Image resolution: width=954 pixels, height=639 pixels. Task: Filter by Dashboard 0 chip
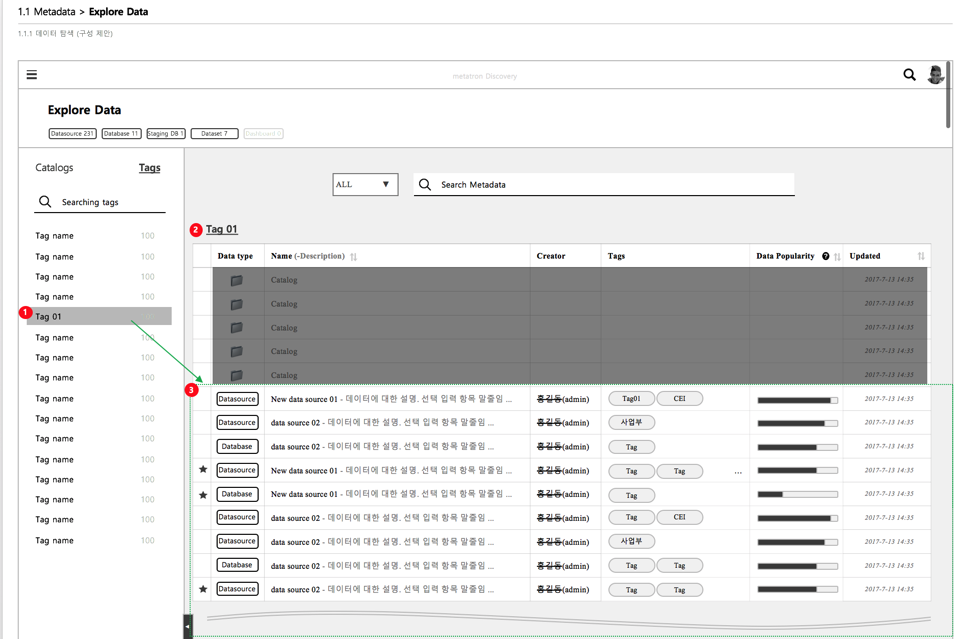click(263, 133)
